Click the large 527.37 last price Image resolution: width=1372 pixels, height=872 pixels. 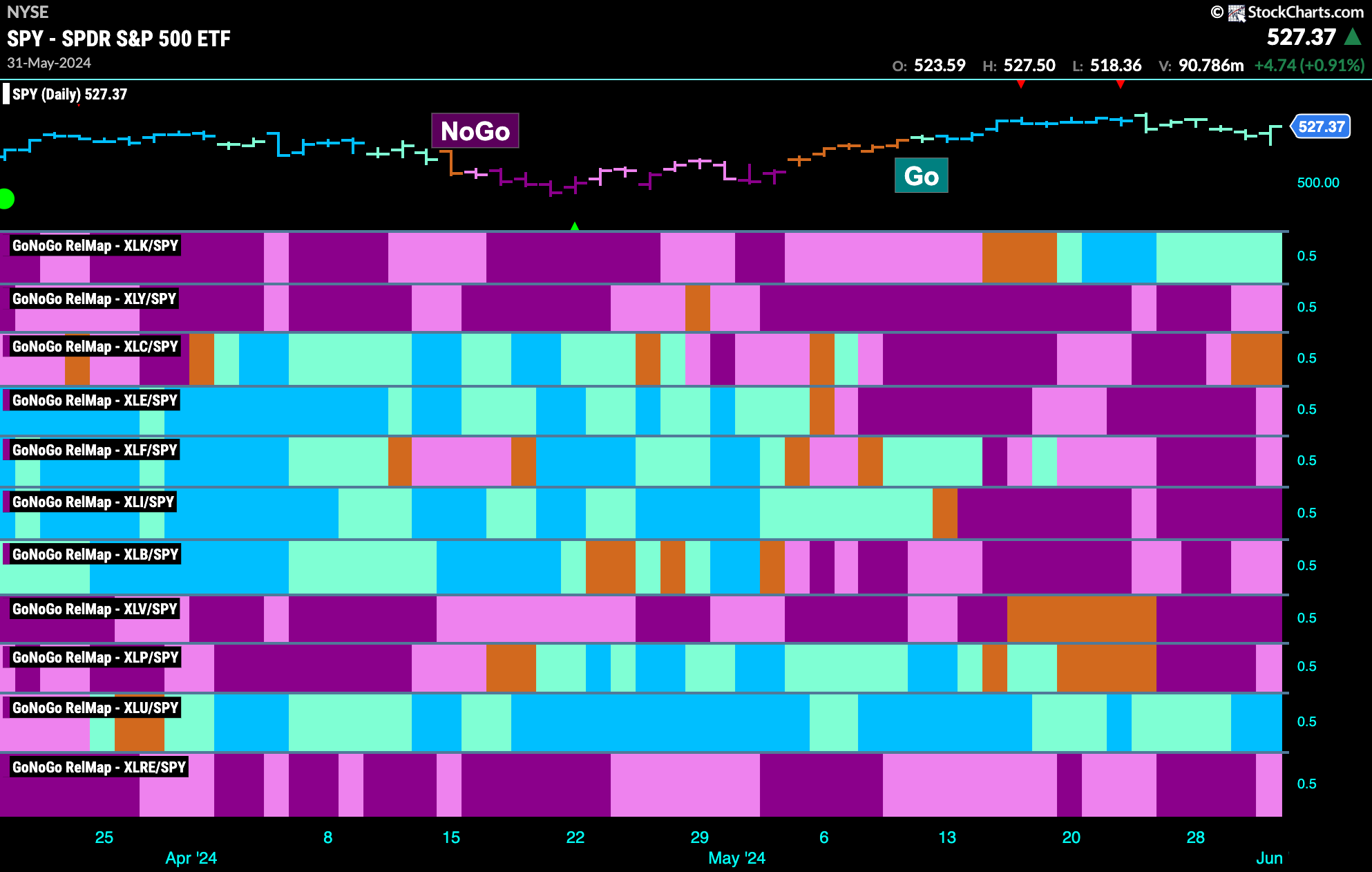[x=1302, y=37]
